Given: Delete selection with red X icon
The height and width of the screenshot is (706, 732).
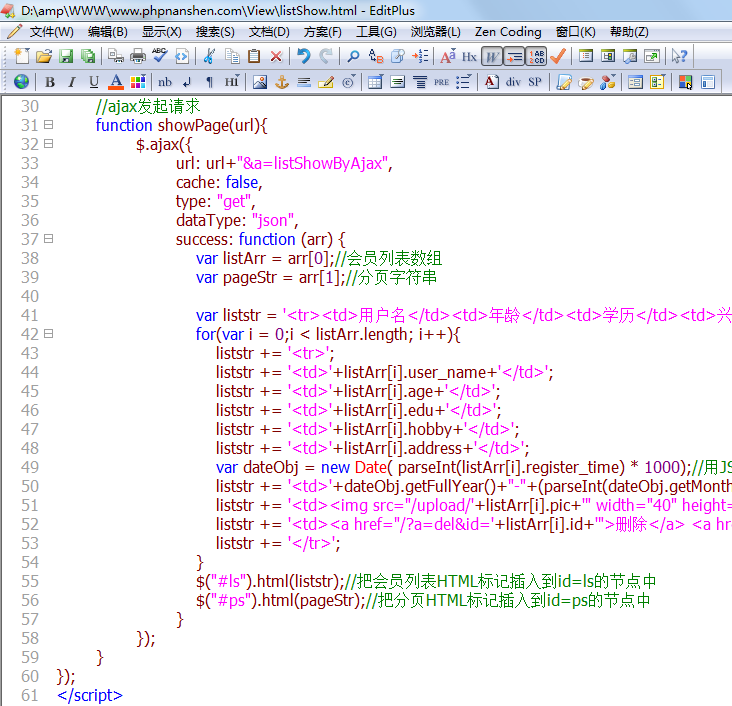Looking at the screenshot, I should tap(276, 56).
